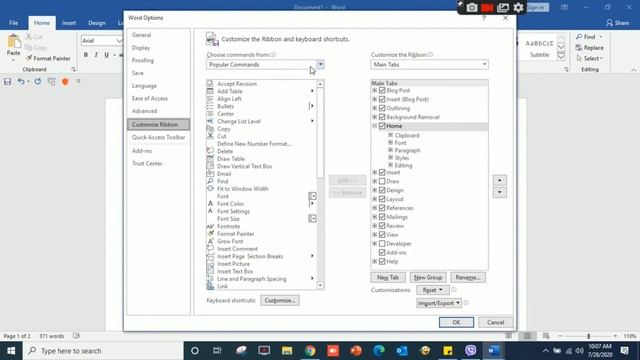The image size is (640, 360).
Task: Open the Word File tab
Action: (13, 23)
